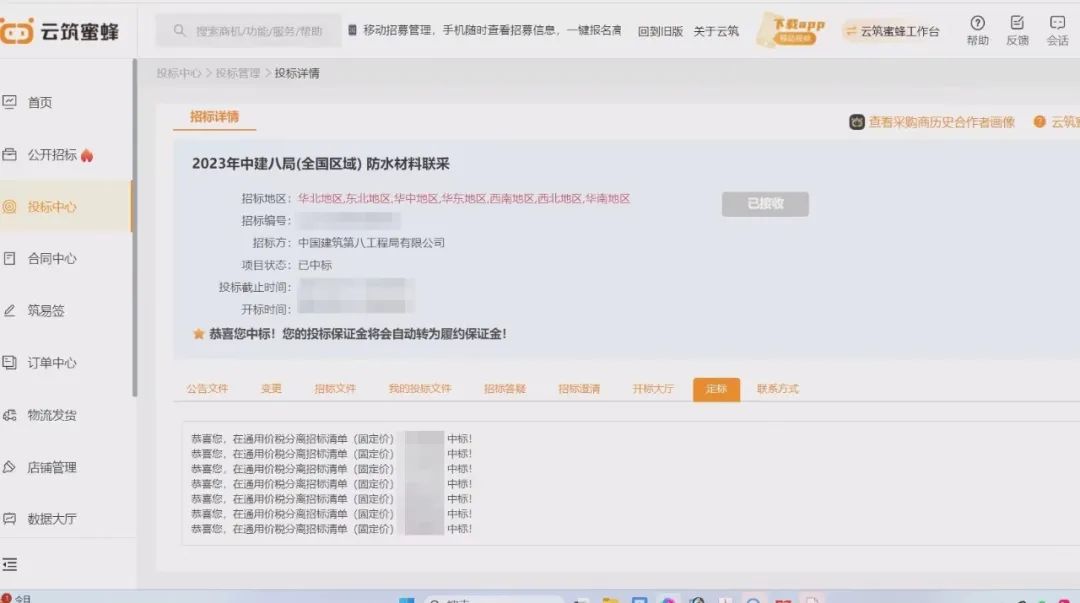Click 投标中心 breadcrumb link
The width and height of the screenshot is (1080, 603).
178,73
